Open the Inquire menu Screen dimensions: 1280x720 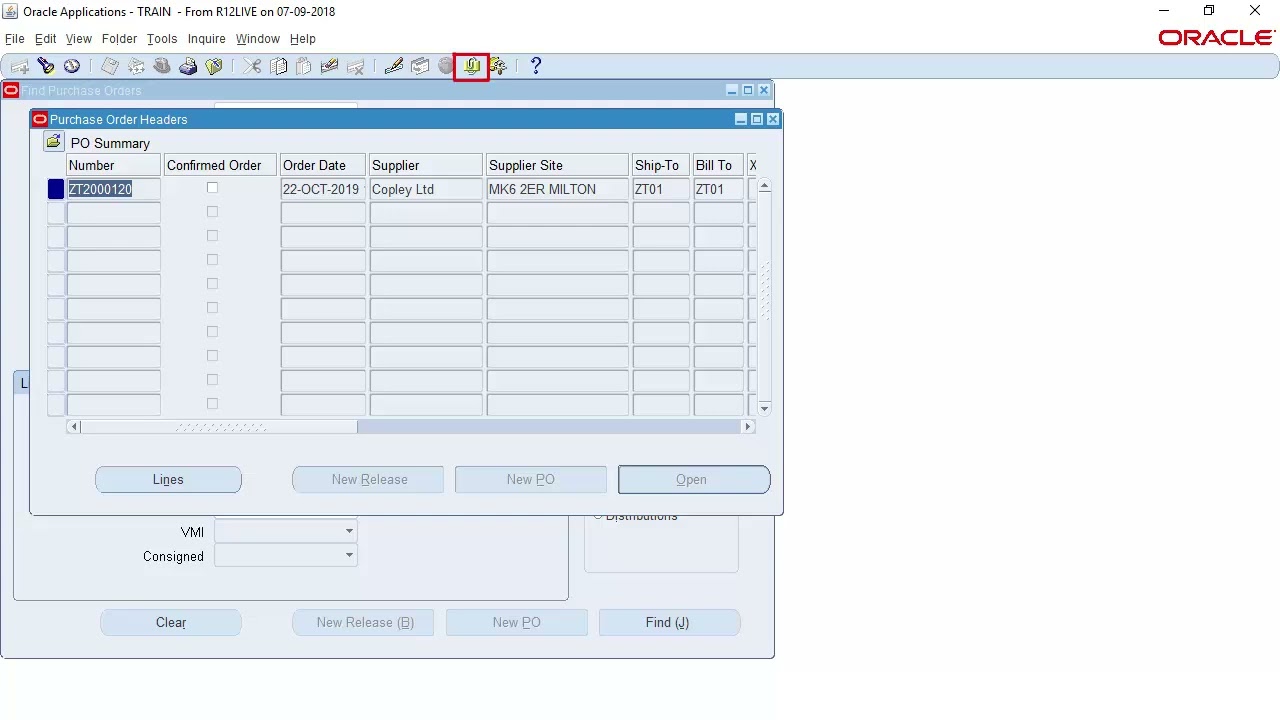point(207,39)
